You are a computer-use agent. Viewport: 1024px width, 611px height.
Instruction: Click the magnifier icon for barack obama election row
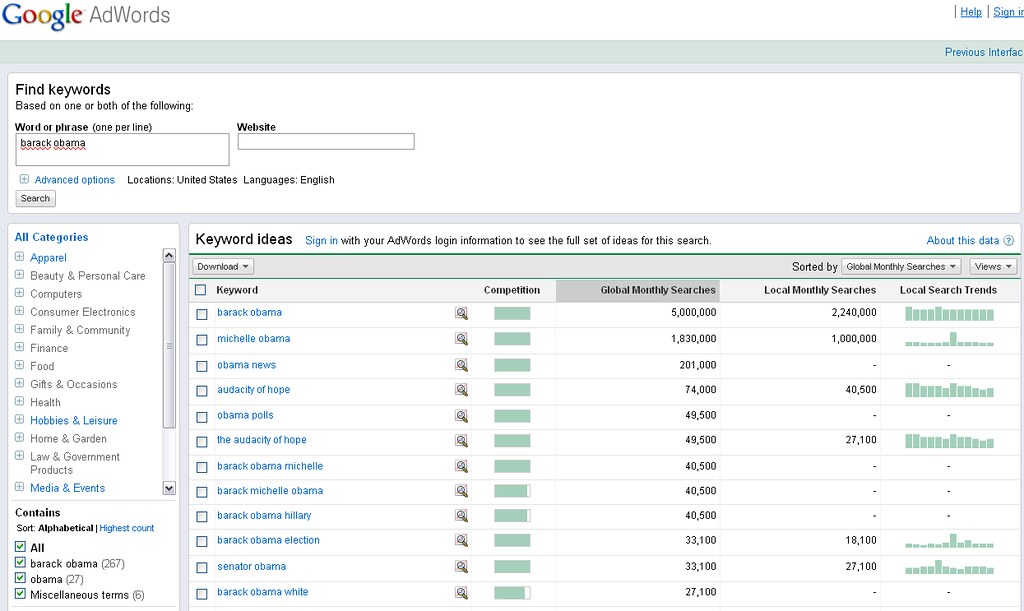pyautogui.click(x=462, y=540)
